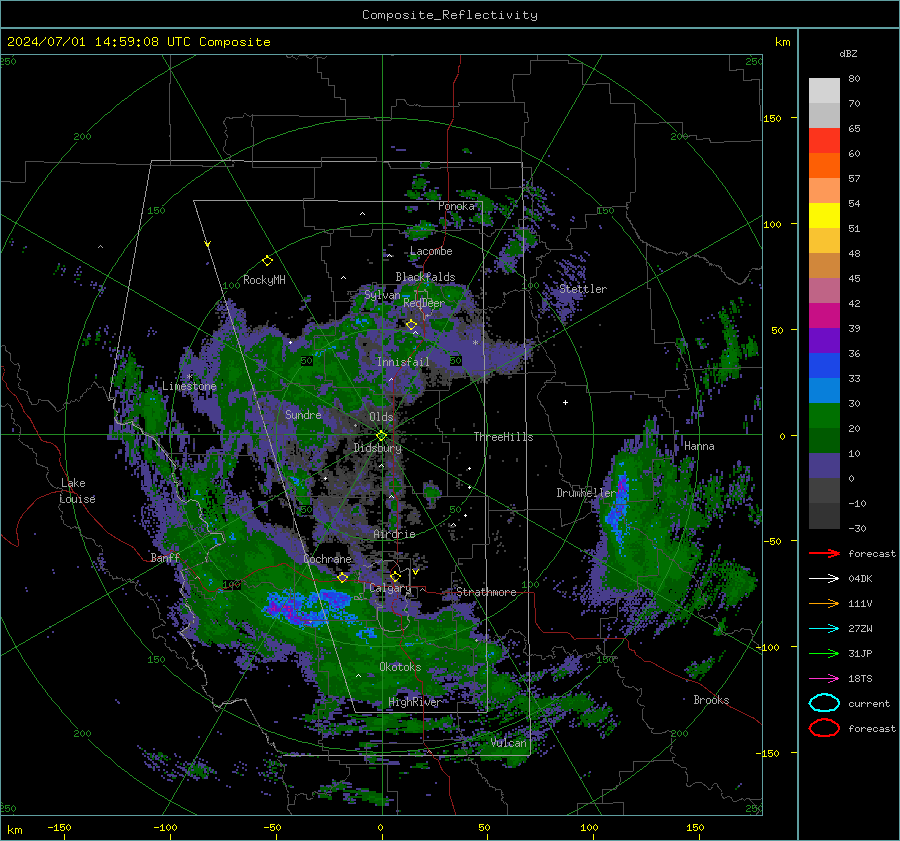Choose the dark green 20–10 dBZ swatch
This screenshot has height=841, width=900.
coord(824,440)
